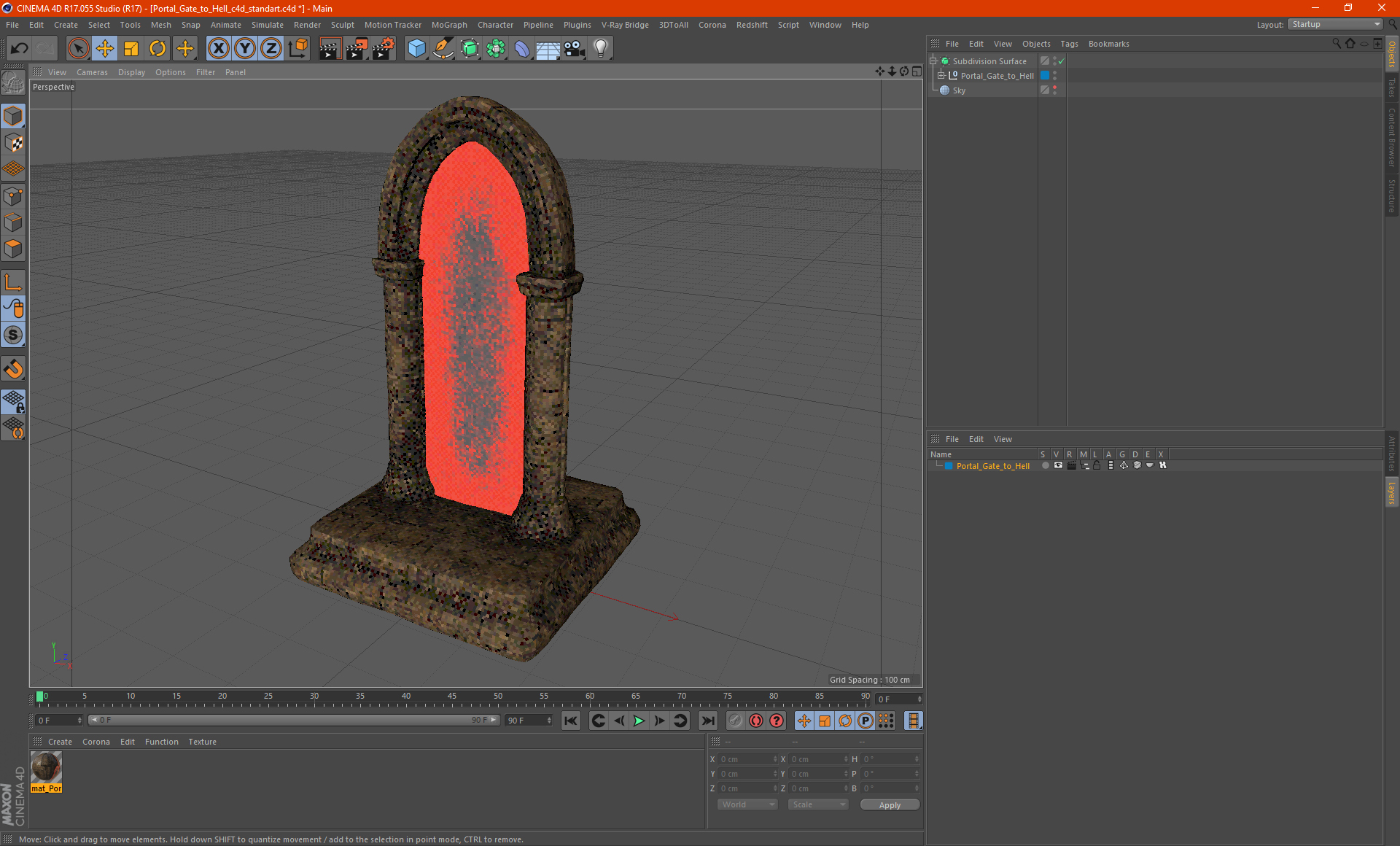Click frame 45 on timeline ruler
1400x846 pixels.
(x=452, y=697)
